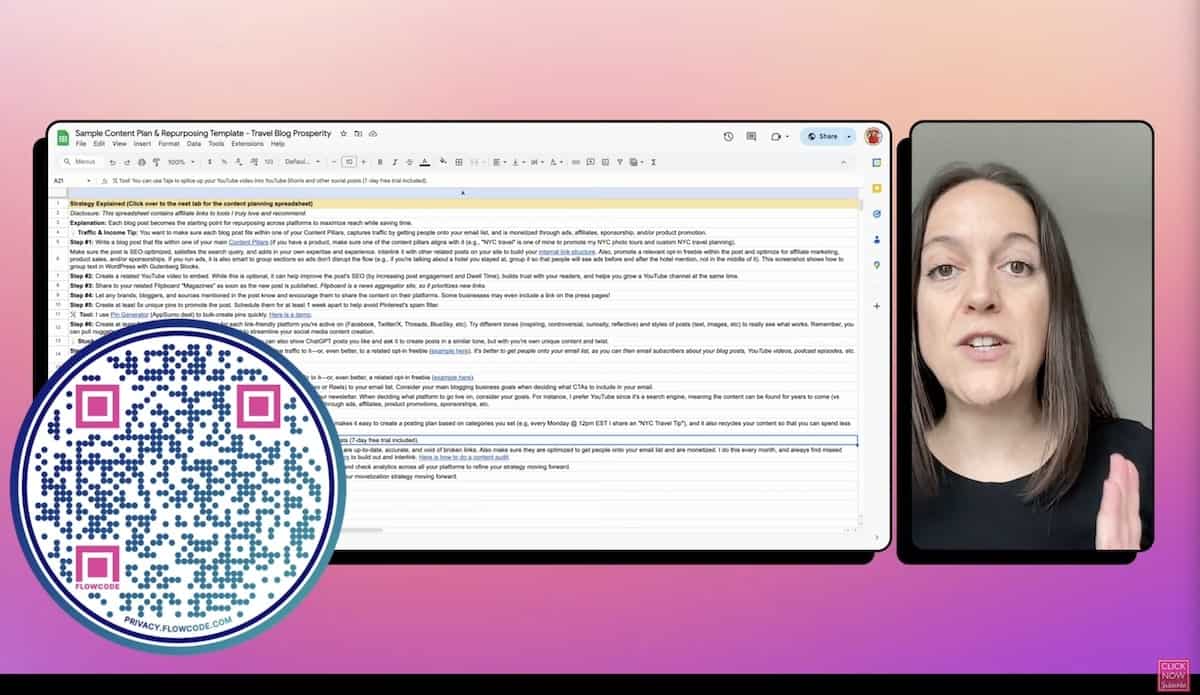Click the print icon in toolbar

click(x=142, y=161)
